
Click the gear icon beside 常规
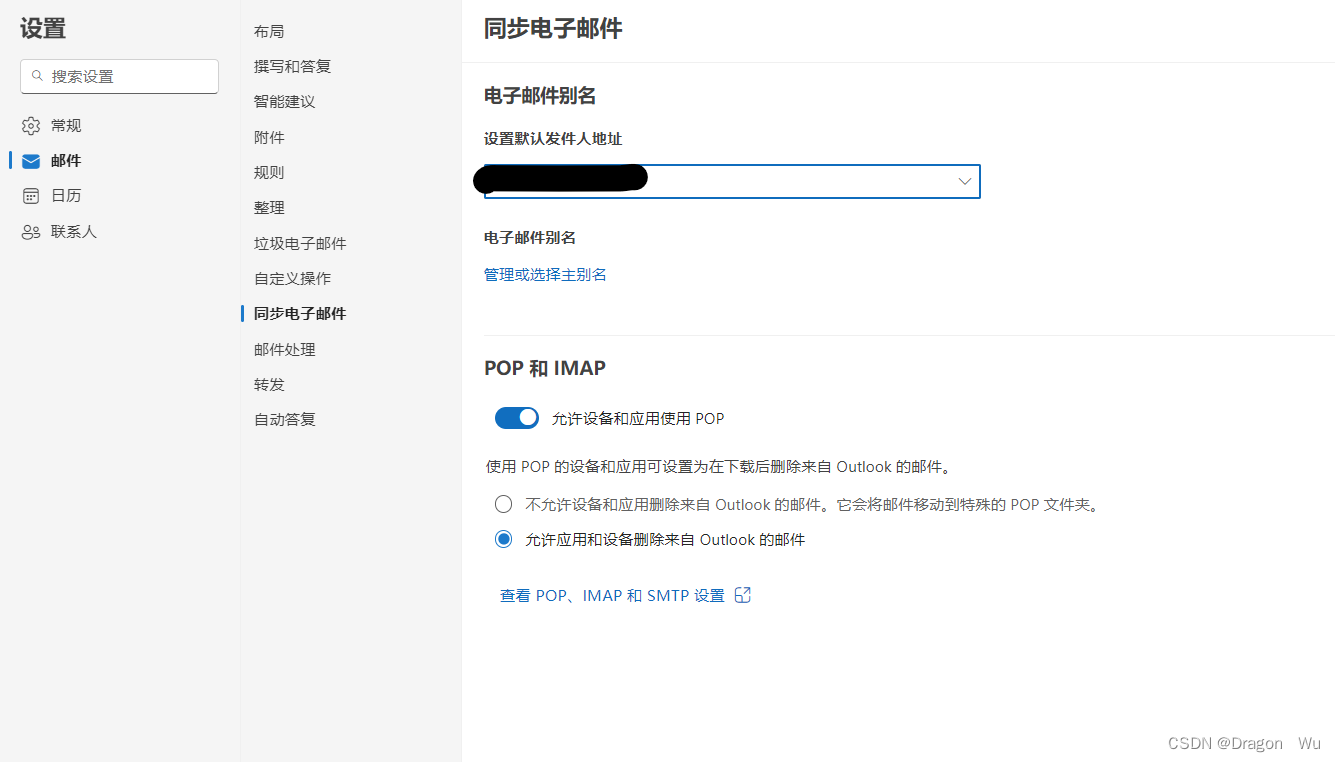pos(31,126)
